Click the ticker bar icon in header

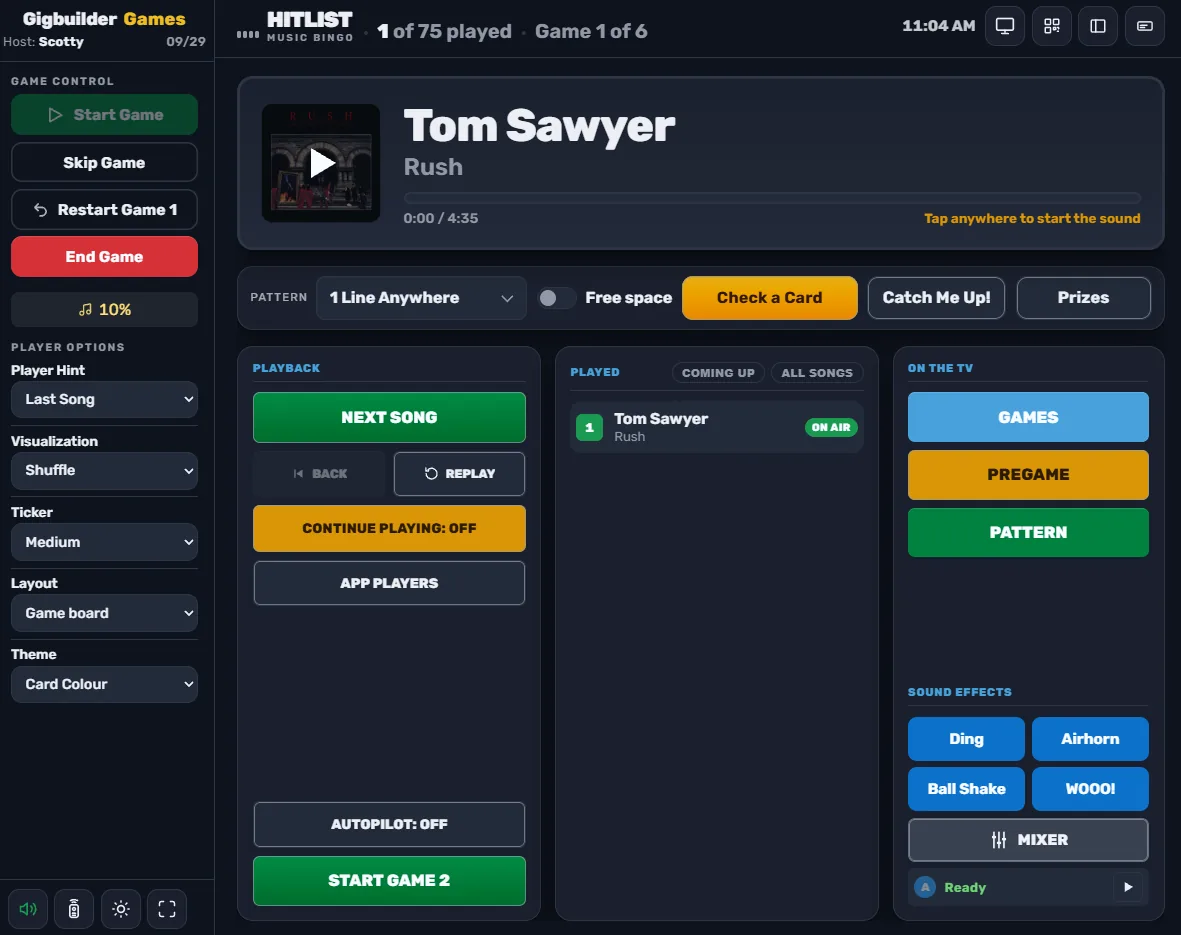pos(1145,26)
